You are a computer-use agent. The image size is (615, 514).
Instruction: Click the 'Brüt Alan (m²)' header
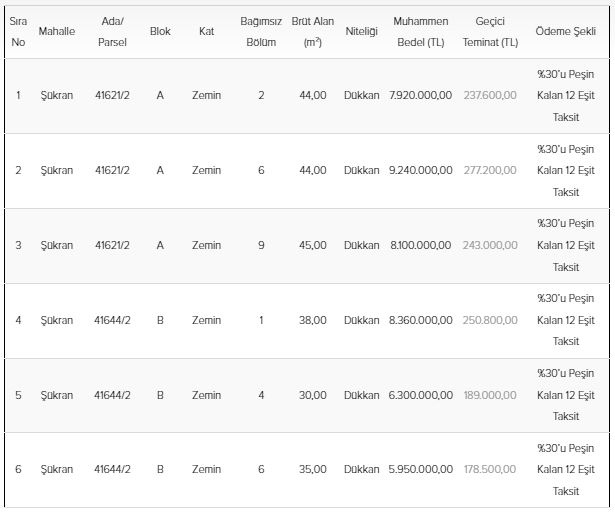click(312, 31)
